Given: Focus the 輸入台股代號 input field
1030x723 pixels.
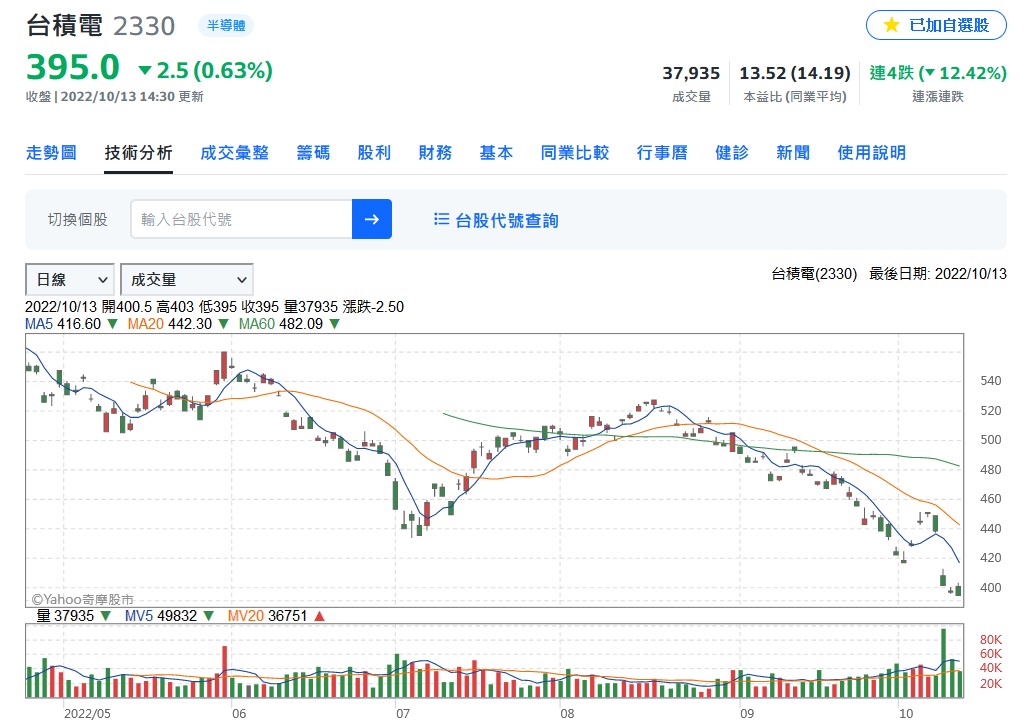Looking at the screenshot, I should [242, 219].
